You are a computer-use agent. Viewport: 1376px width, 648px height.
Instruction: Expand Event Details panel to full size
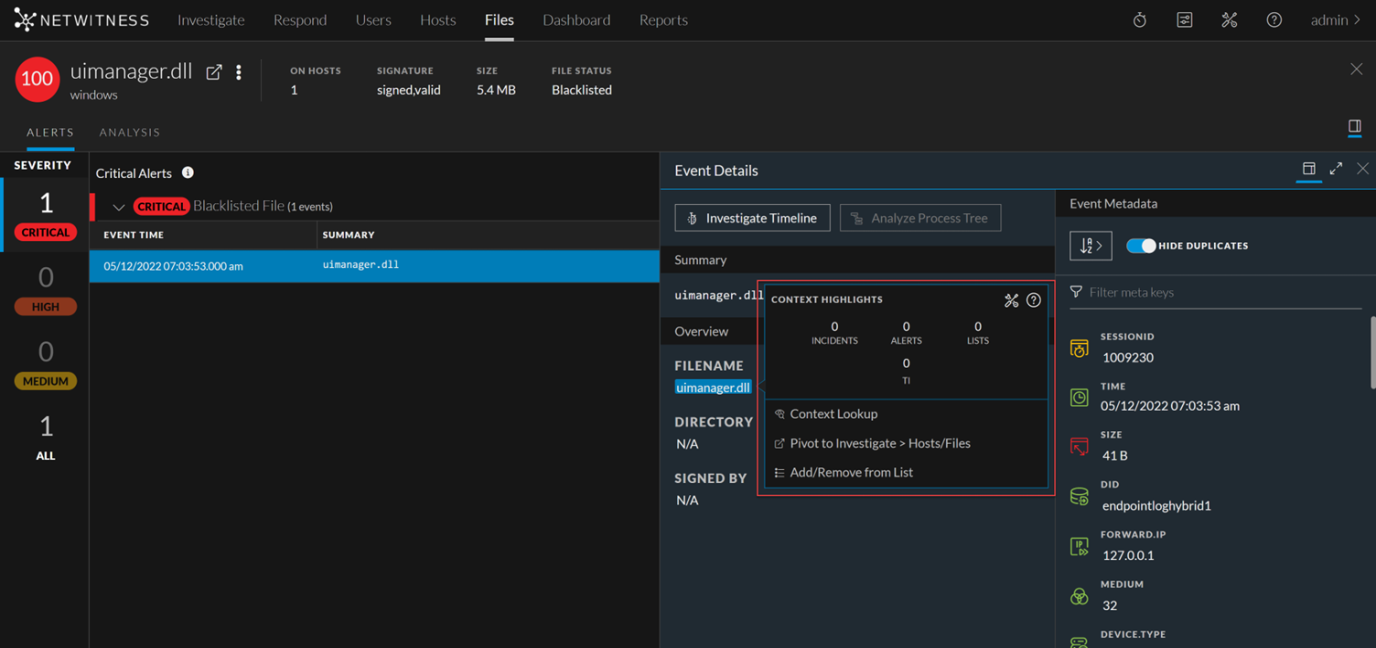click(1336, 169)
